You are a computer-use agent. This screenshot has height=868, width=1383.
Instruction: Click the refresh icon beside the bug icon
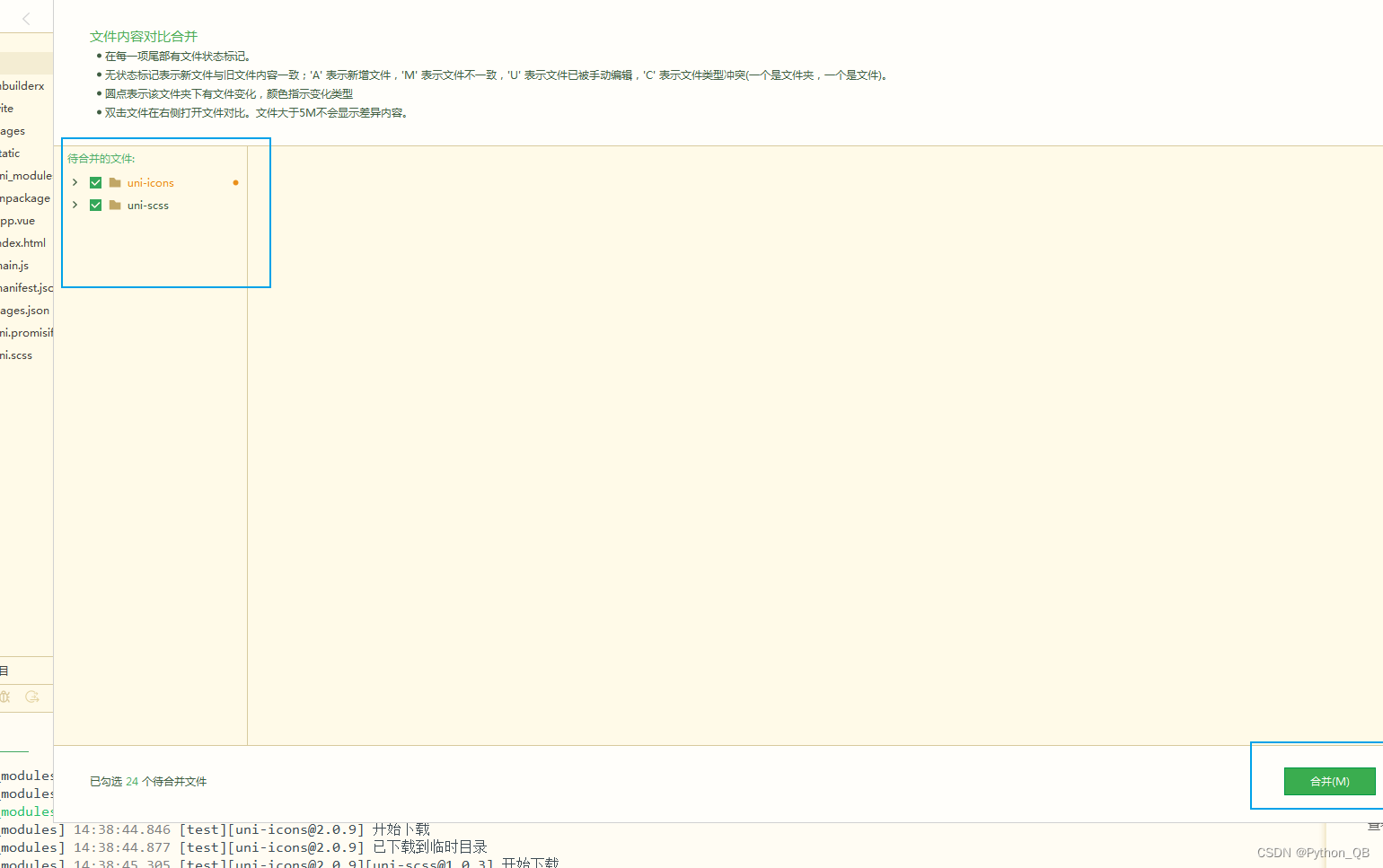[32, 697]
